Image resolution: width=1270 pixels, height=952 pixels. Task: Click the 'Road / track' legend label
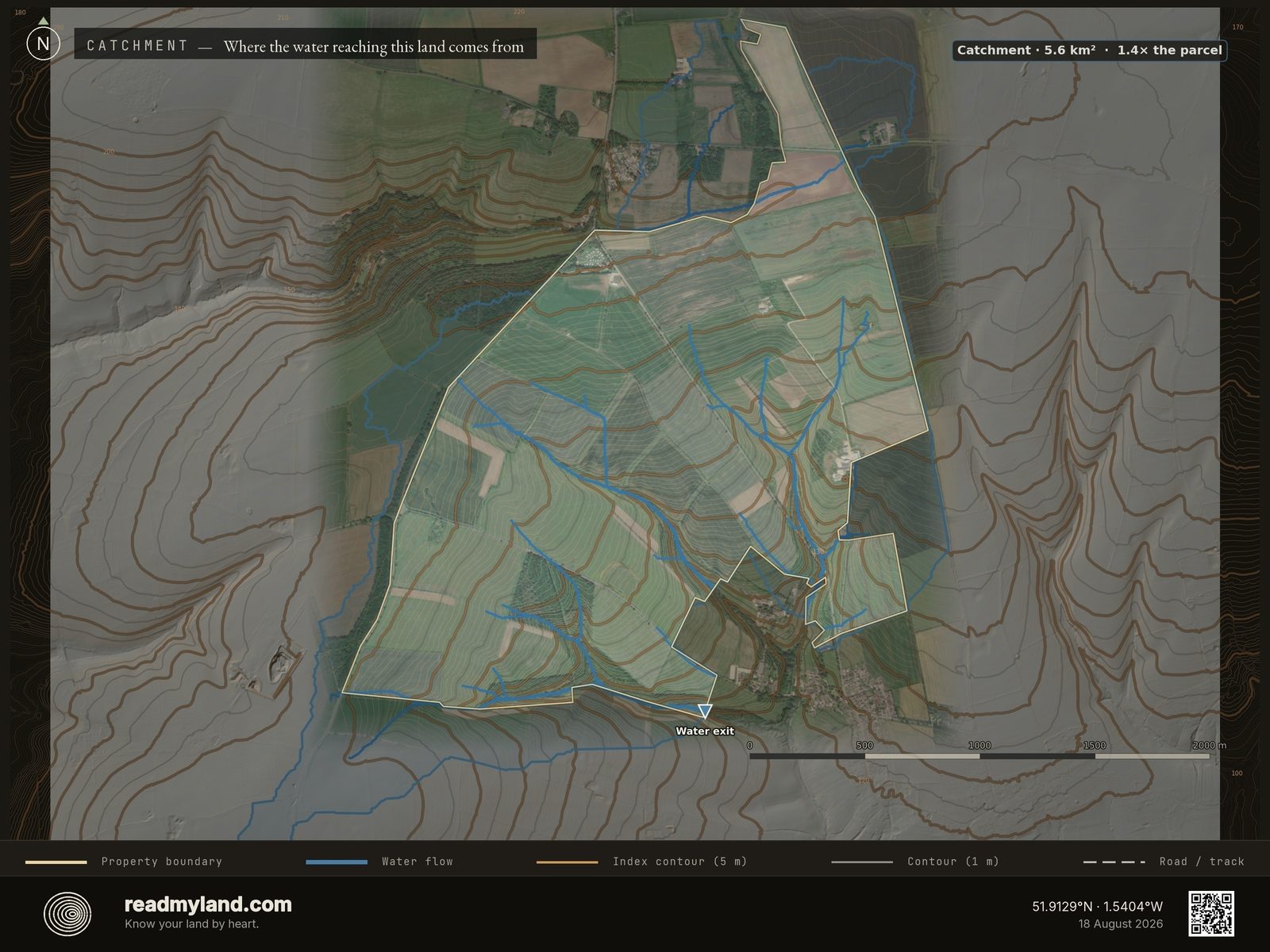pos(1202,862)
